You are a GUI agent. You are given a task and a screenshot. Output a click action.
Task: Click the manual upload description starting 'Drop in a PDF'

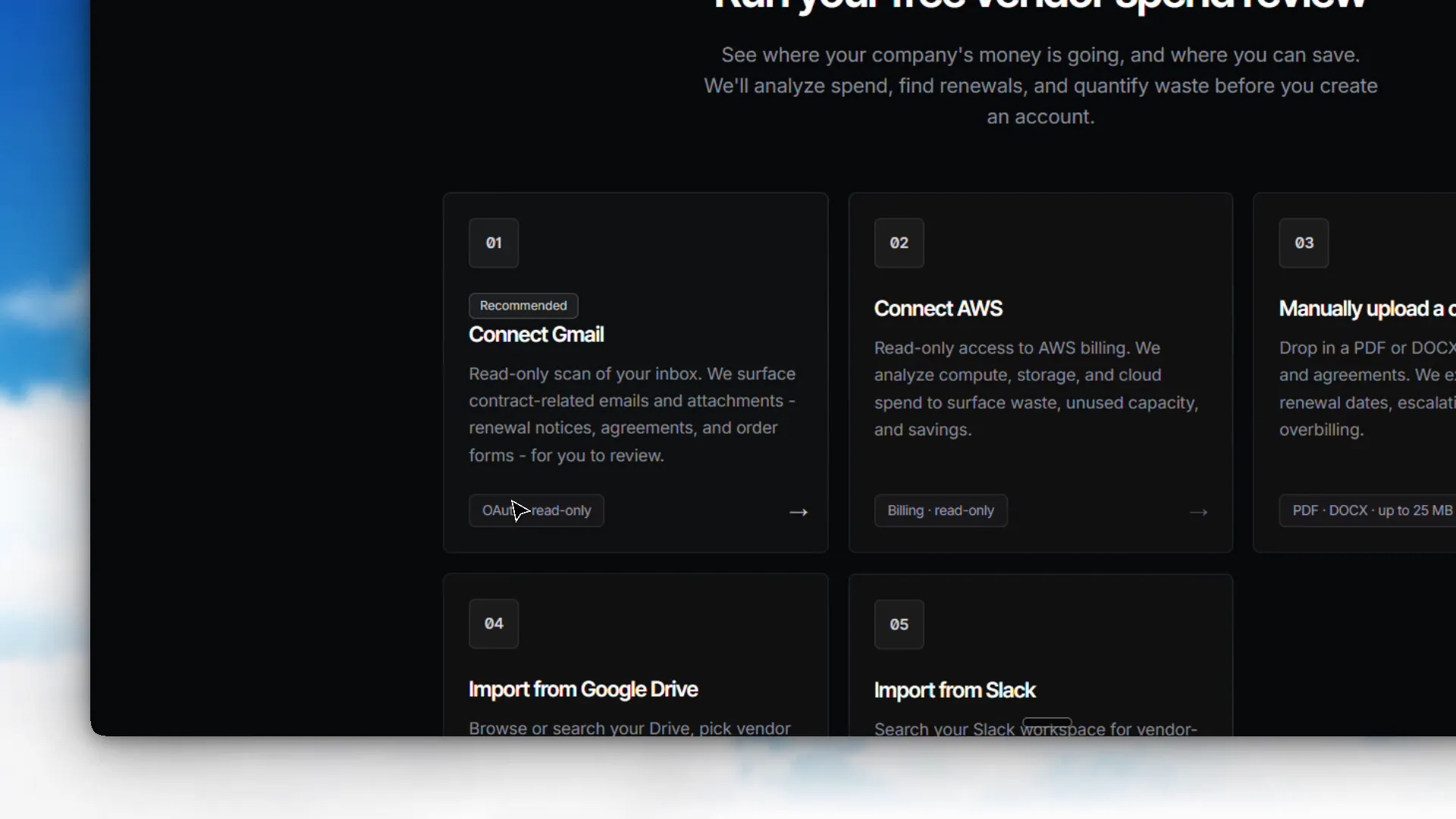(1367, 389)
